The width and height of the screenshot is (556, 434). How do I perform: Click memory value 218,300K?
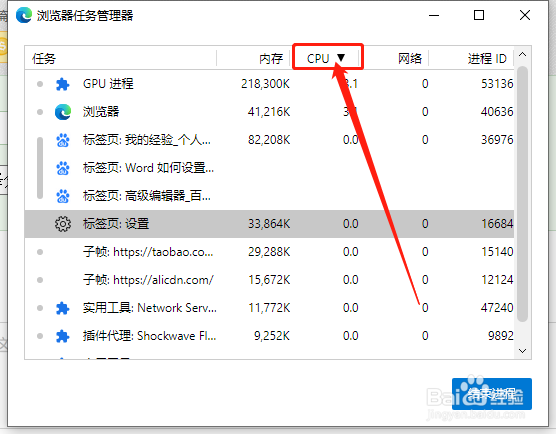click(x=265, y=84)
